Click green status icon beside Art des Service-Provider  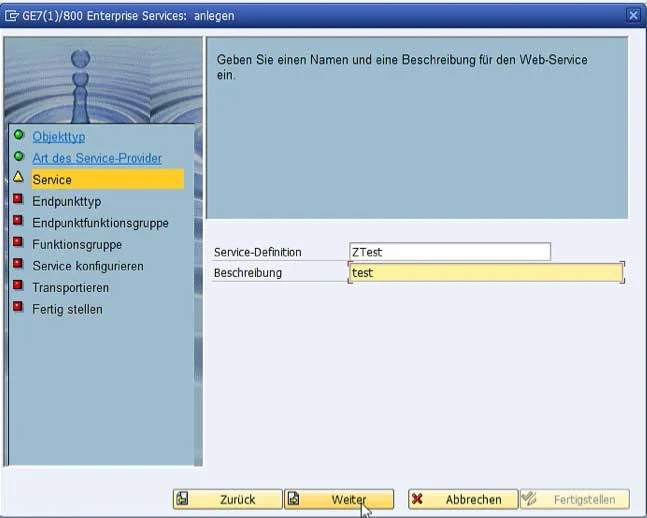point(18,157)
